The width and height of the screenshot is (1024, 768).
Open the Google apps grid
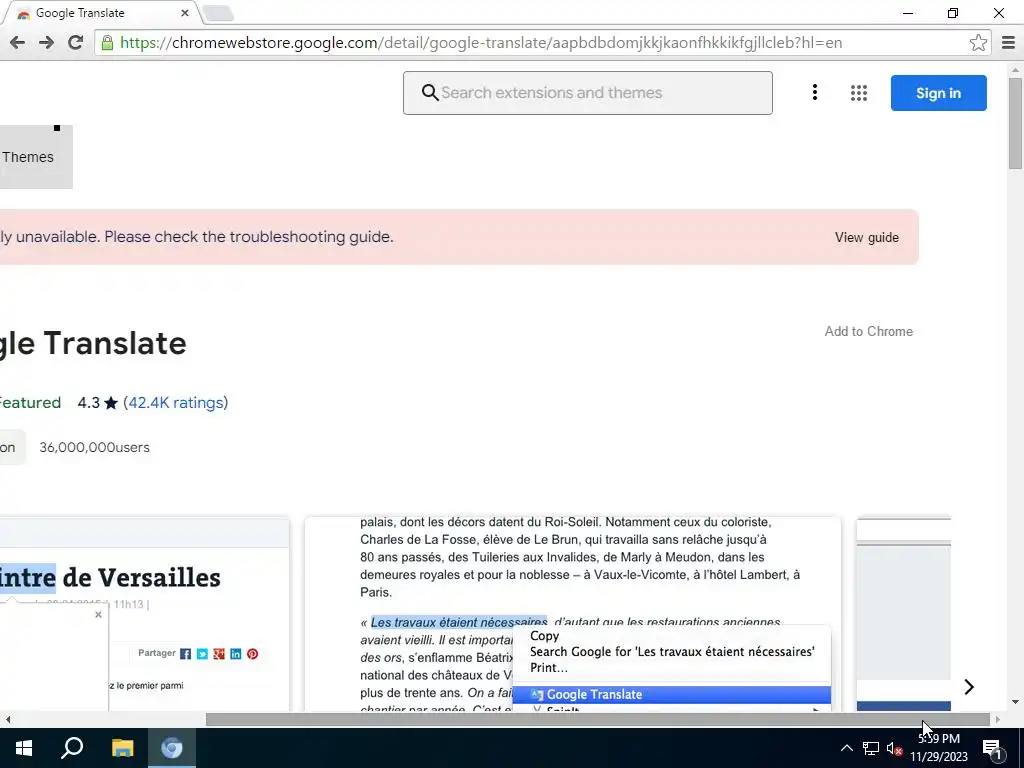(859, 93)
